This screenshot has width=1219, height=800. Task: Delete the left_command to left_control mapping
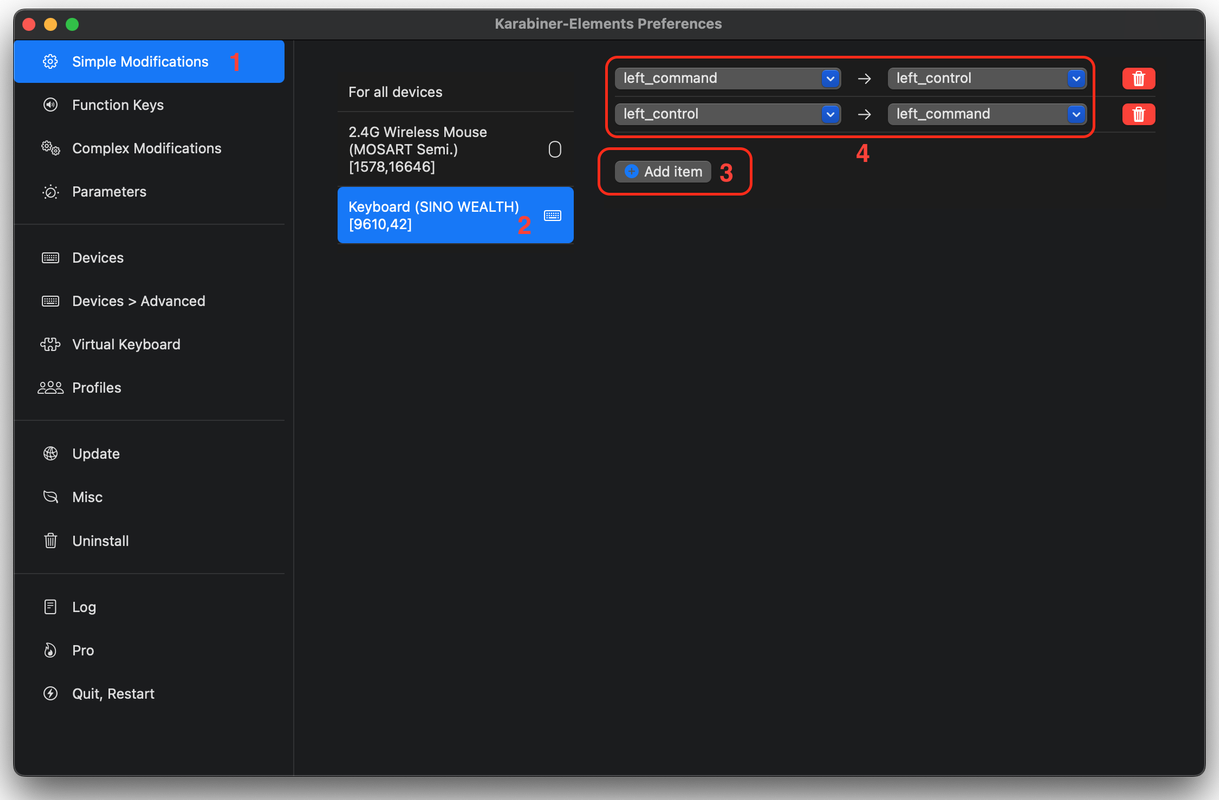1139,78
